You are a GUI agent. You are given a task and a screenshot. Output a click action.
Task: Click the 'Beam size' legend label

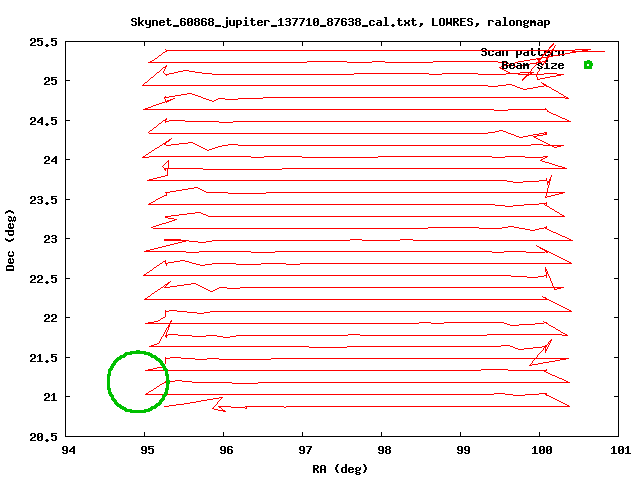[532, 65]
